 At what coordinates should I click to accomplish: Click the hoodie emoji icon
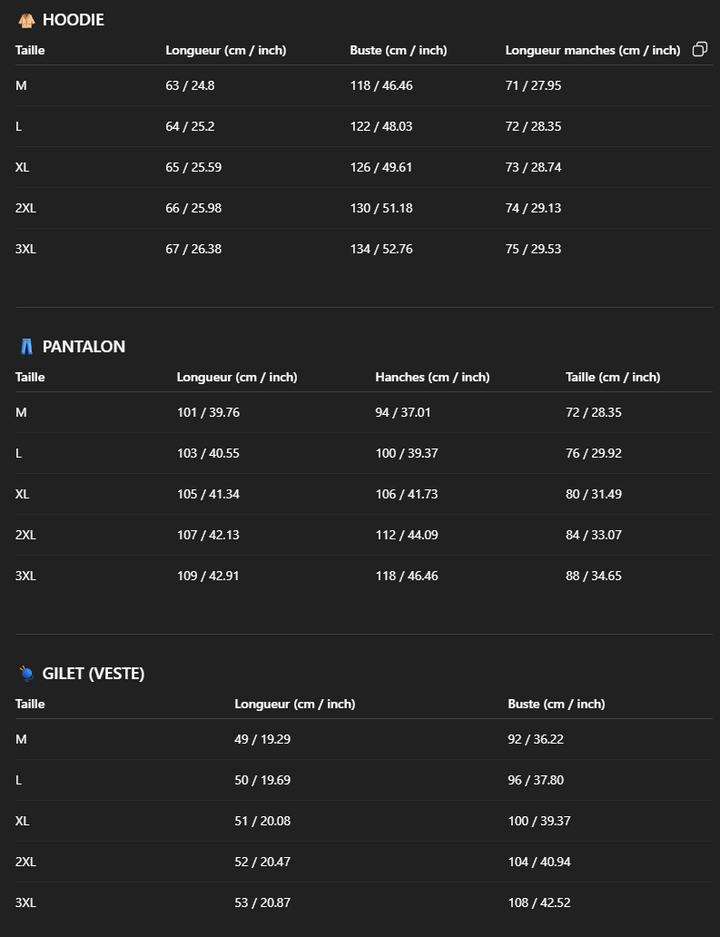pyautogui.click(x=26, y=20)
